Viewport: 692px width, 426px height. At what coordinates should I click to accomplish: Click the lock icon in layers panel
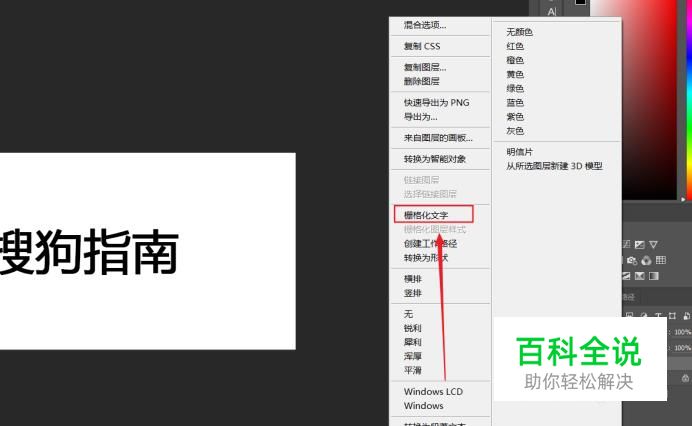point(685,378)
